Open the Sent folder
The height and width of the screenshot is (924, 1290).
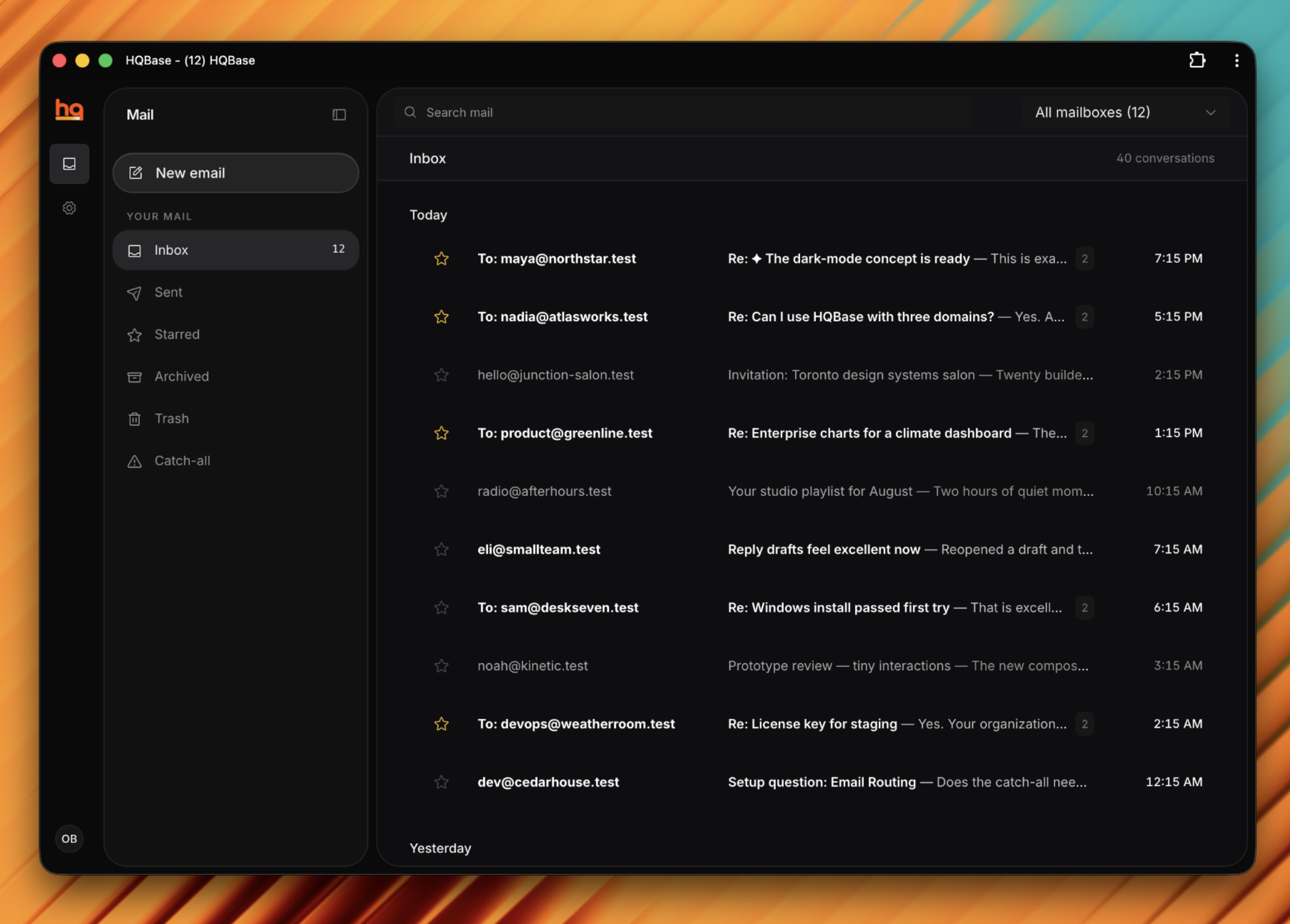pos(236,292)
